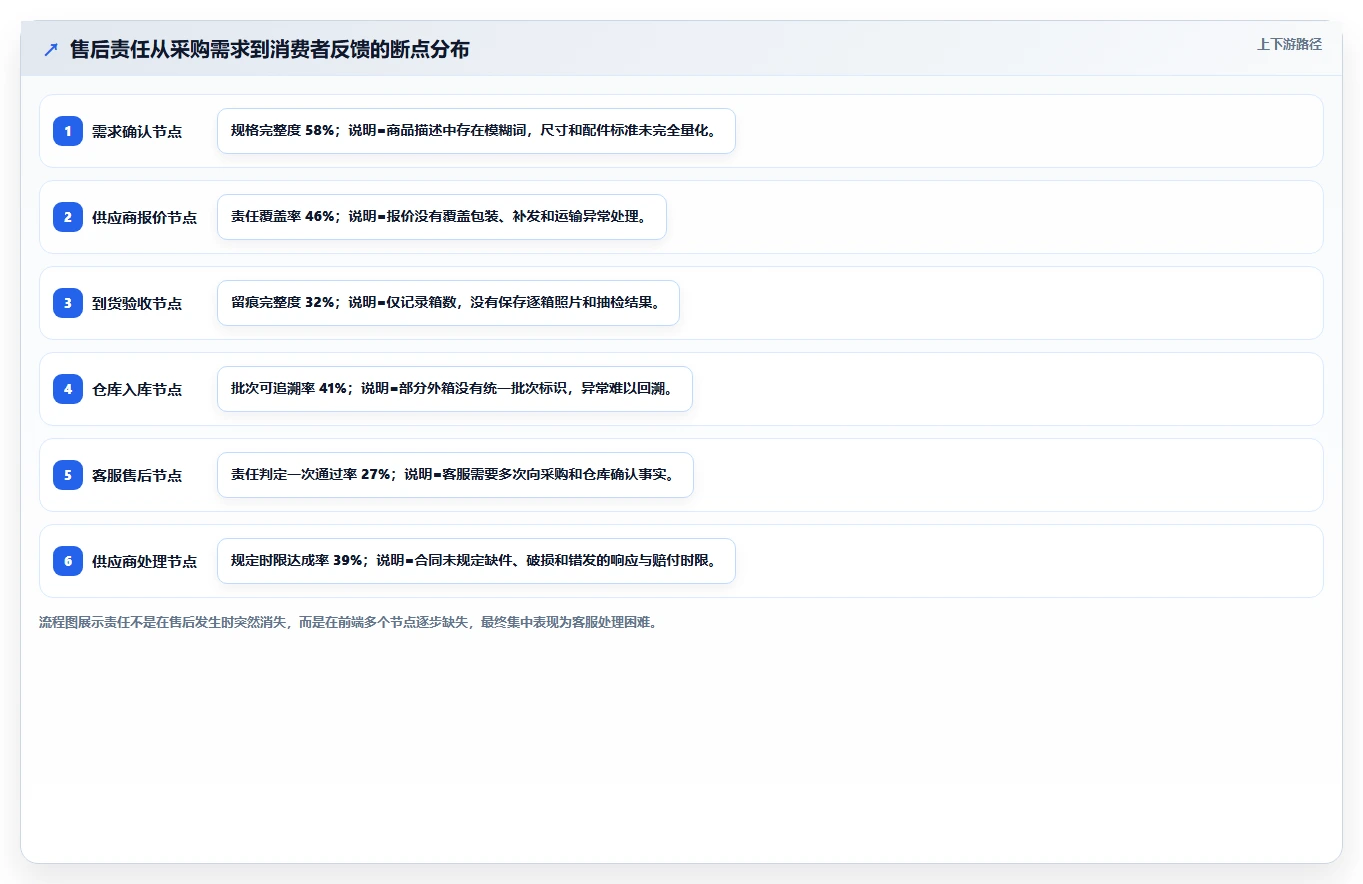Click the step 1 number badge
Screen dimensions: 1363x884
click(x=68, y=130)
